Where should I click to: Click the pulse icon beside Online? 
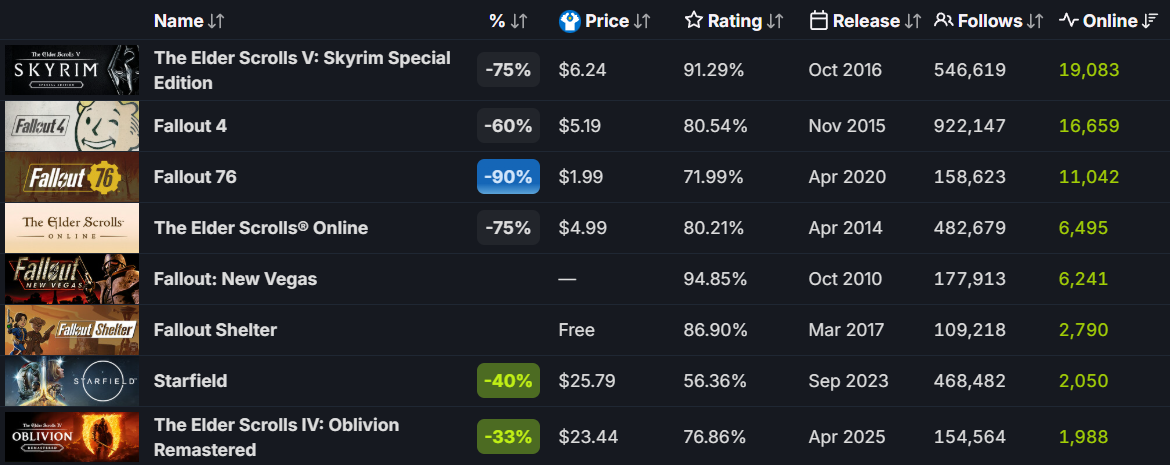(x=1068, y=20)
